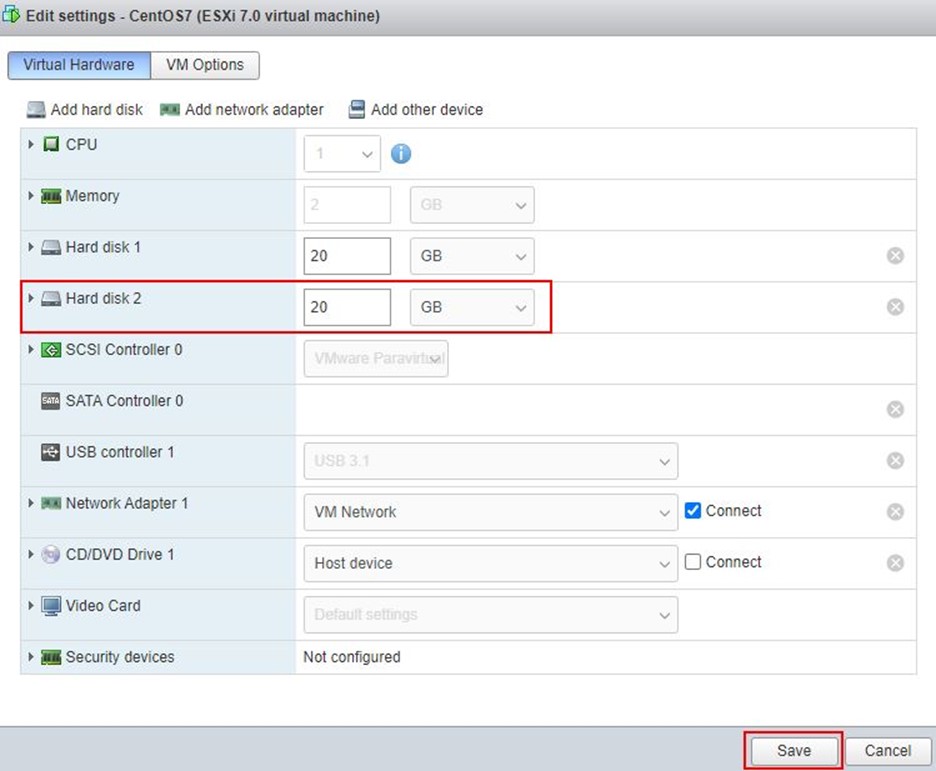This screenshot has width=936, height=771.
Task: Click the Memory module icon
Action: click(51, 196)
